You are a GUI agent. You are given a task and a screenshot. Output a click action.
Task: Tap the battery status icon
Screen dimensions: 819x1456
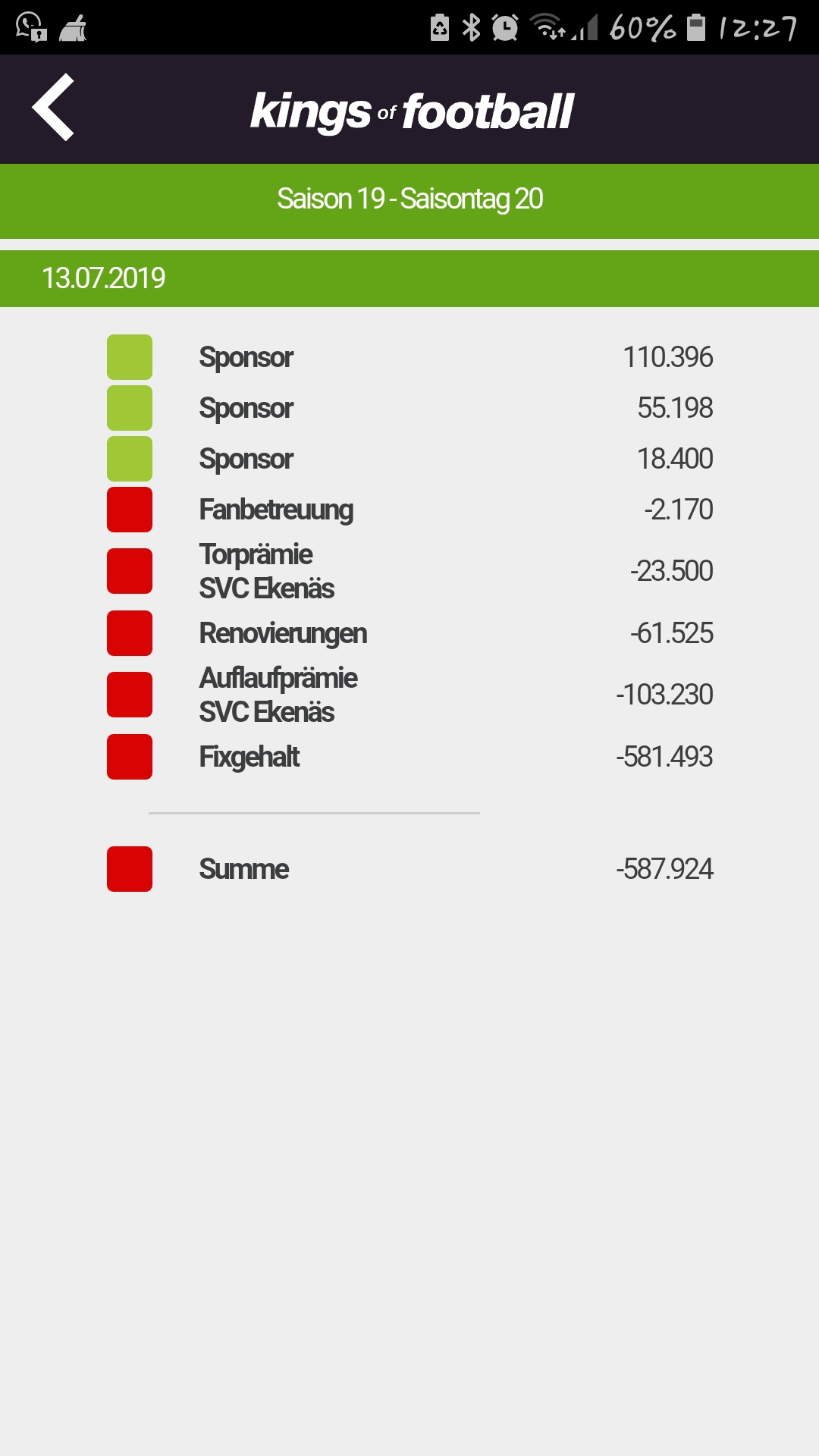point(696,27)
